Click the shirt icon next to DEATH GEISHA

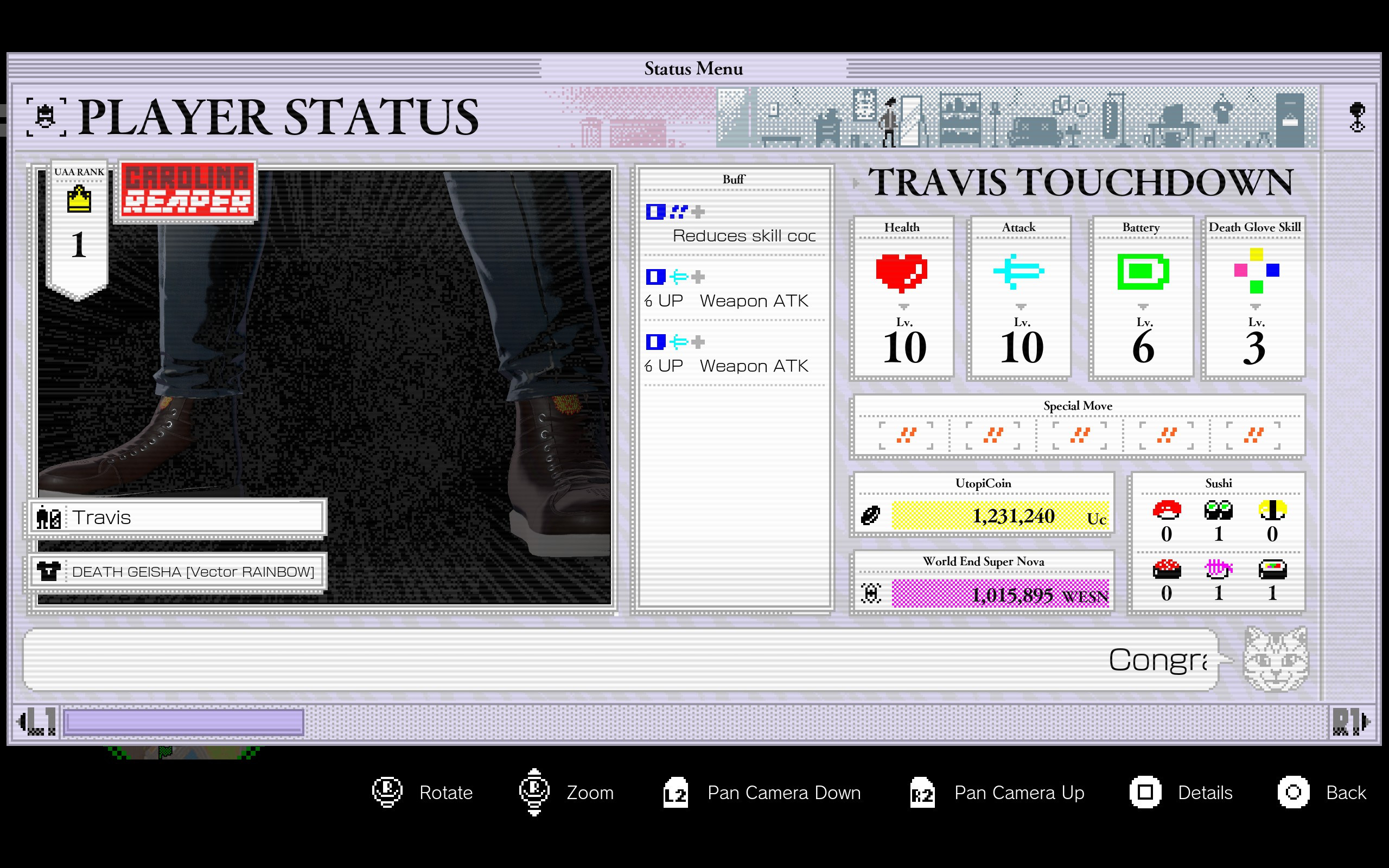click(49, 571)
